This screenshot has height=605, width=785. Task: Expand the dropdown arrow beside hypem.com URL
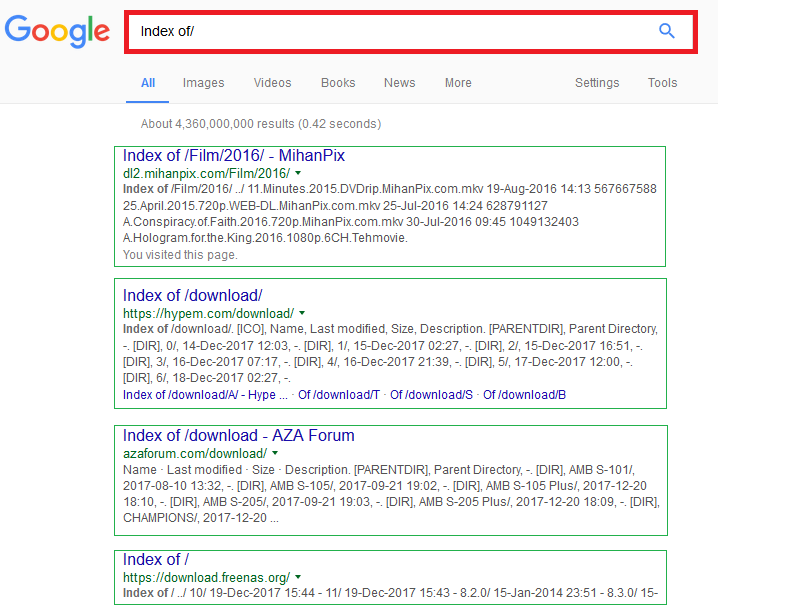pos(302,314)
